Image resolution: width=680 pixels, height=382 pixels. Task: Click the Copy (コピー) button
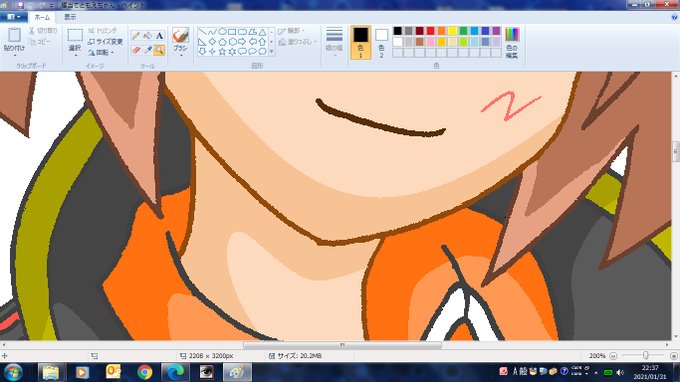(40, 42)
